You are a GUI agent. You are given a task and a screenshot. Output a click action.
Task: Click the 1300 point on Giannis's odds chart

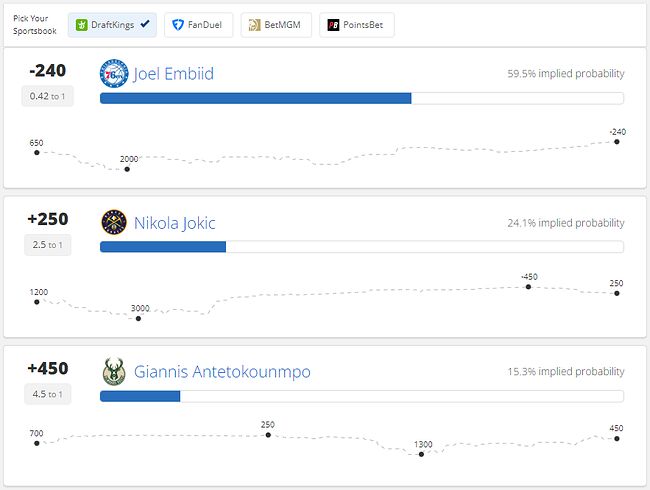point(421,454)
